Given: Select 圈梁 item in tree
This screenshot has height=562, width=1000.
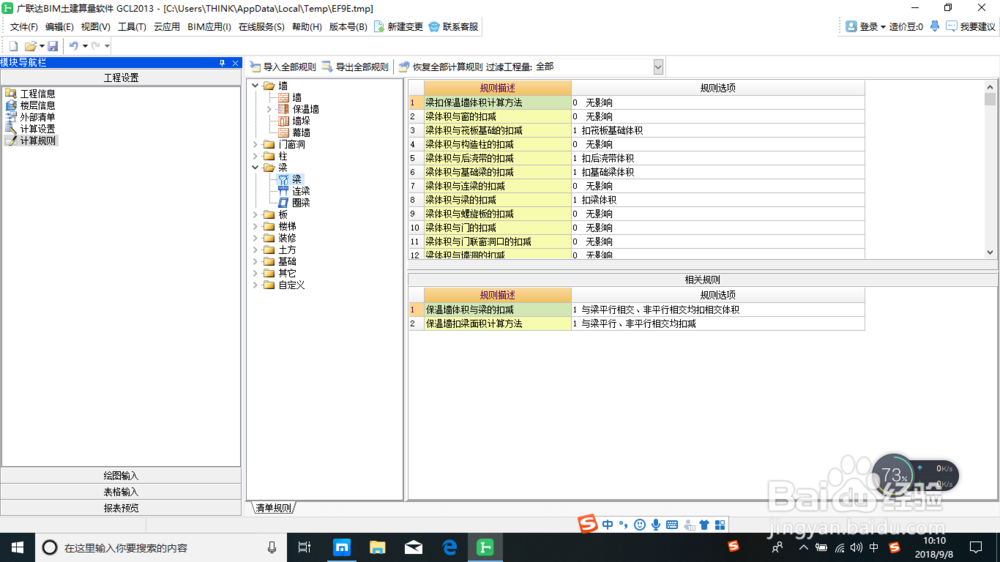Looking at the screenshot, I should 300,203.
